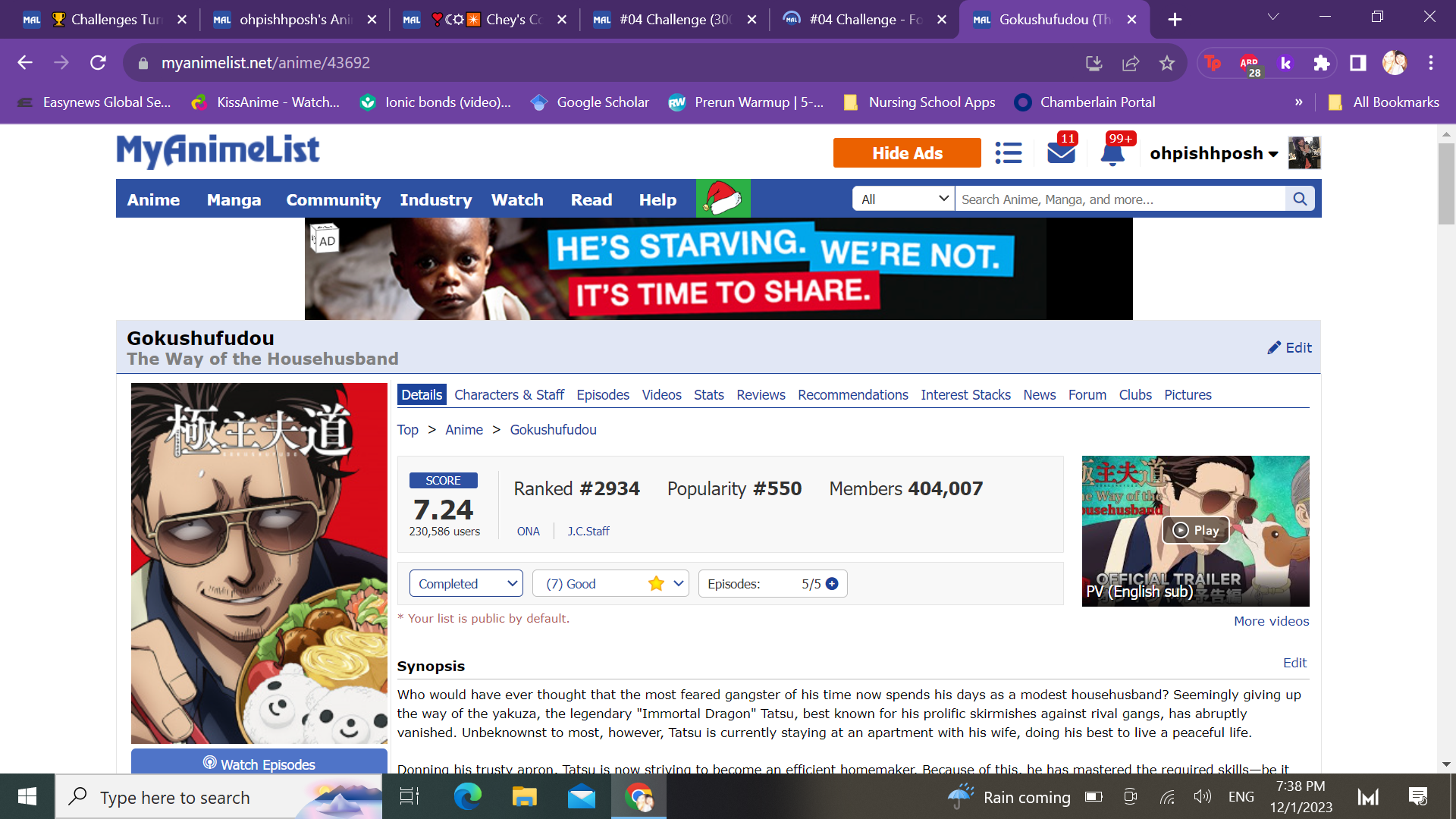Open the Recommendations tab
This screenshot has width=1456, height=819.
point(852,394)
